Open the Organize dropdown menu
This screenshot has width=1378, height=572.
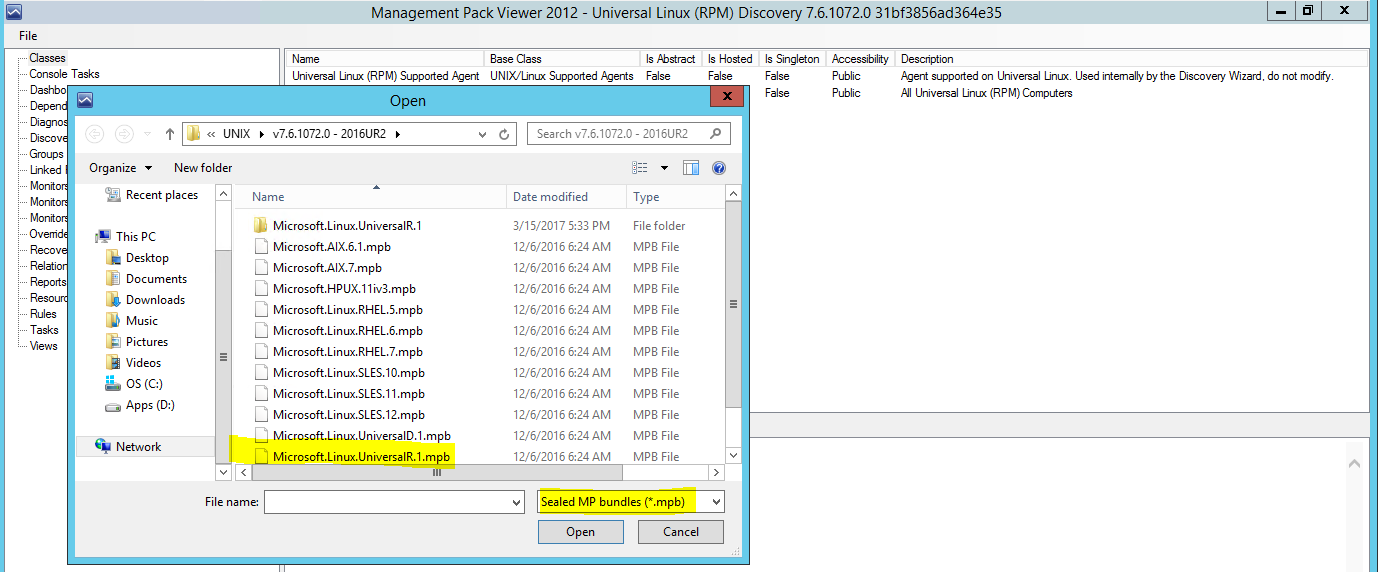[x=121, y=168]
